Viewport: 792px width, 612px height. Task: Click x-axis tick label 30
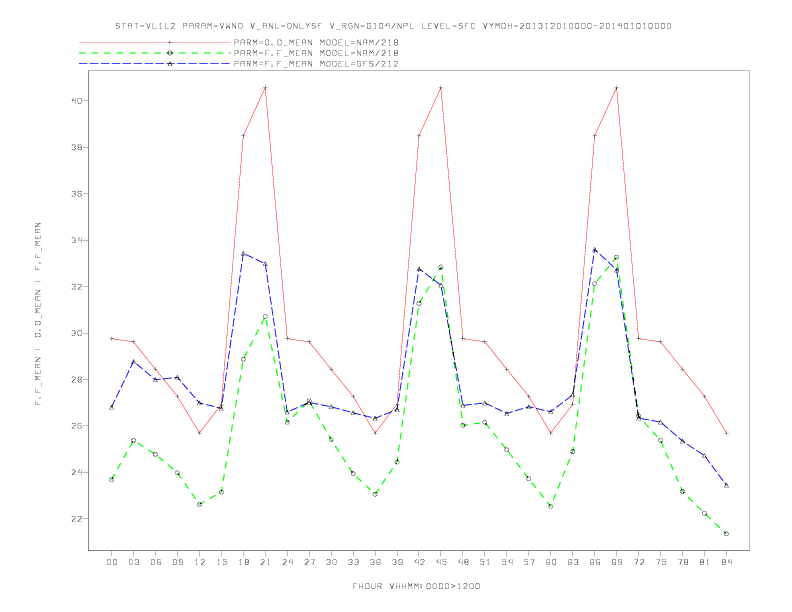(x=331, y=562)
